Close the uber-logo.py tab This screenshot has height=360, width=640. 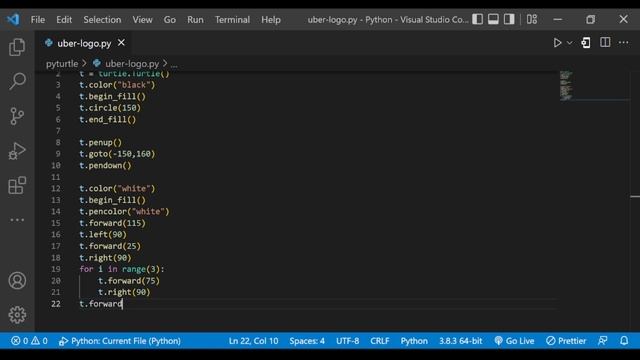click(x=121, y=42)
